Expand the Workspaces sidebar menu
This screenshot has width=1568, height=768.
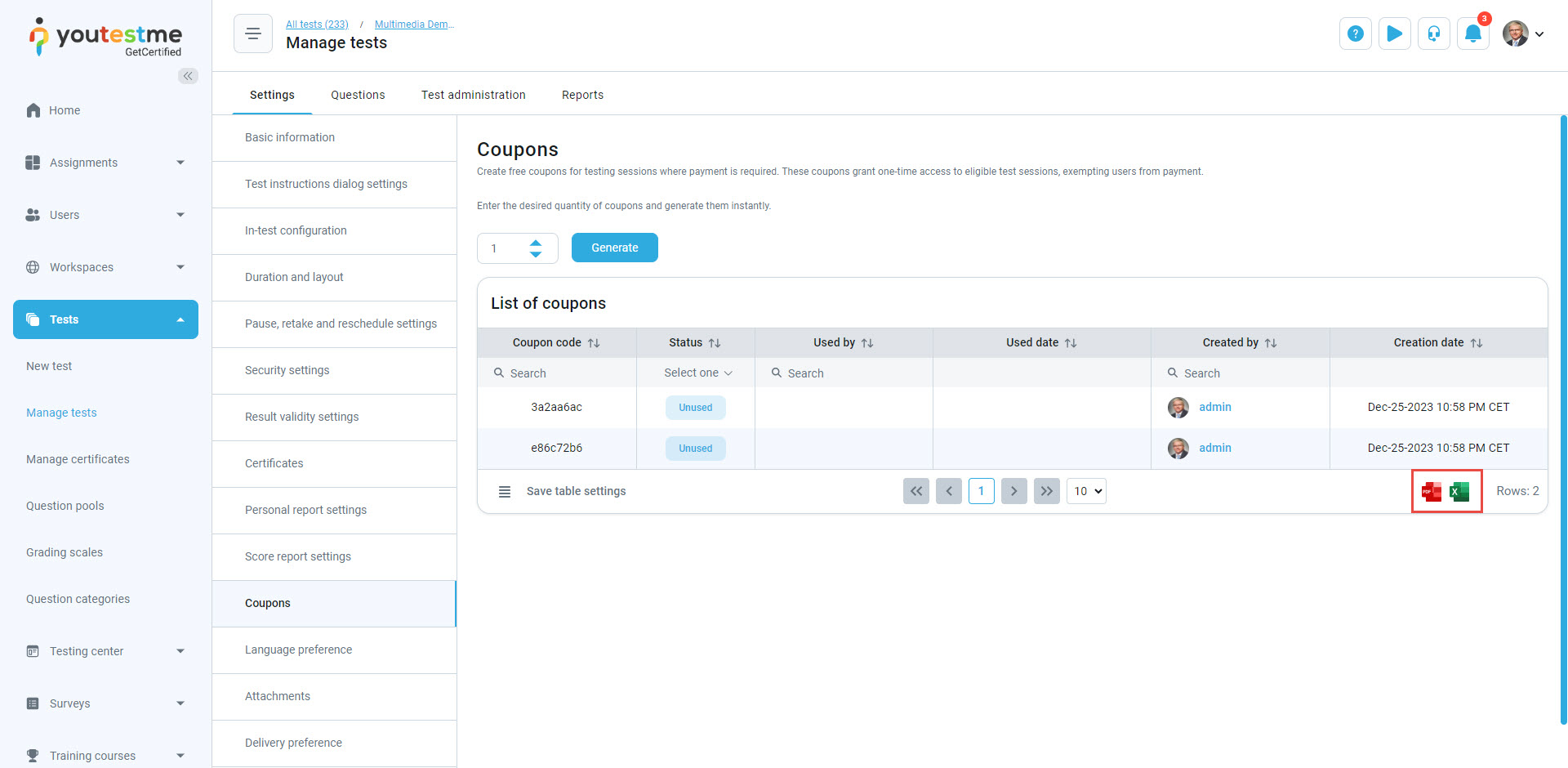180,267
